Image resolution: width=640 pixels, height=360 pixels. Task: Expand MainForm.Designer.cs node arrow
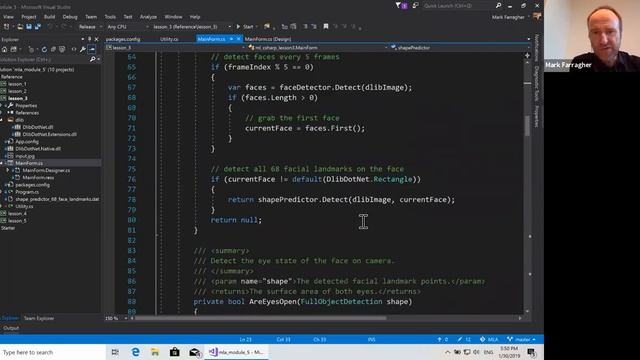[8, 170]
